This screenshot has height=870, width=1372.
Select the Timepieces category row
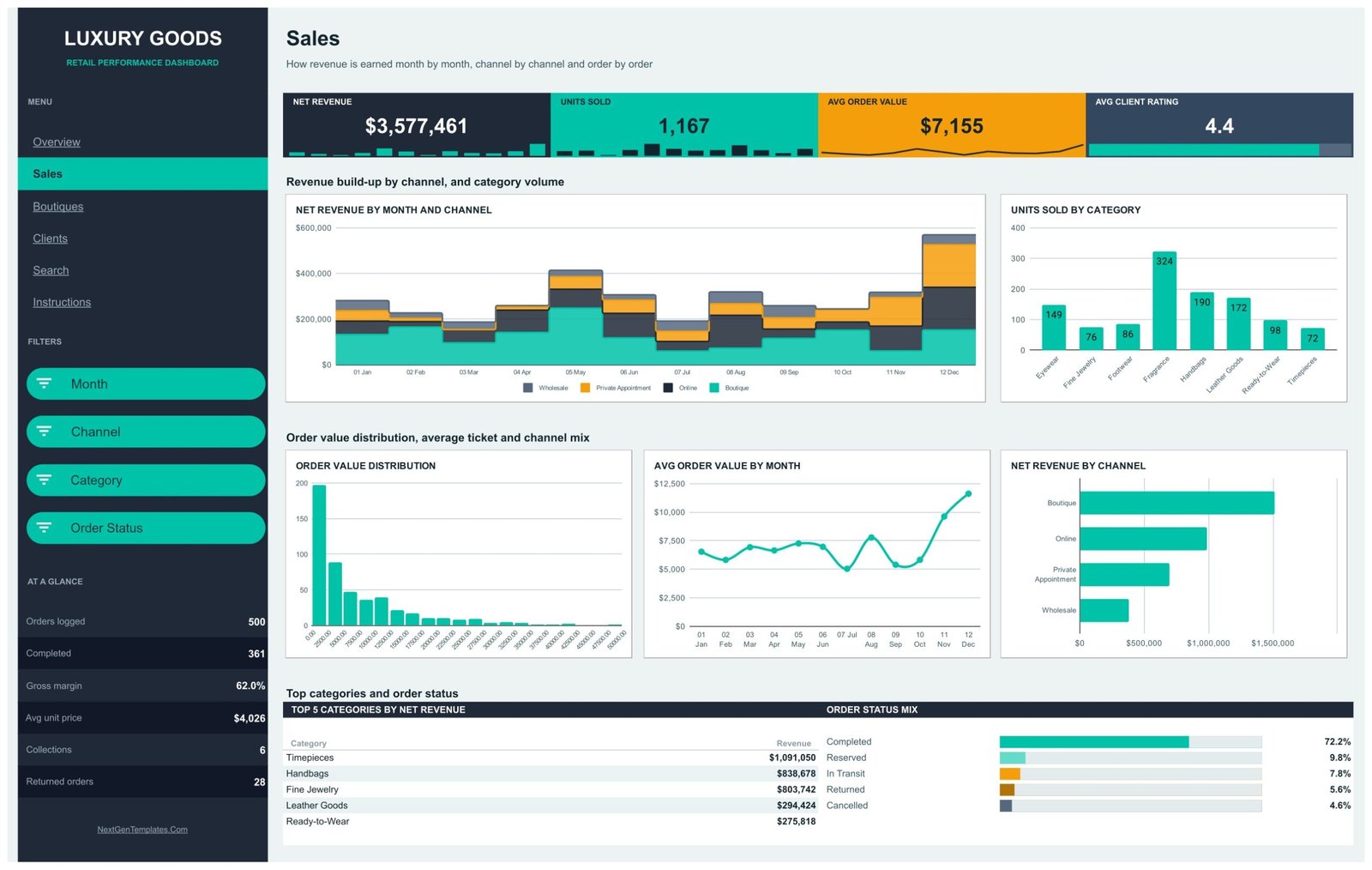[551, 758]
